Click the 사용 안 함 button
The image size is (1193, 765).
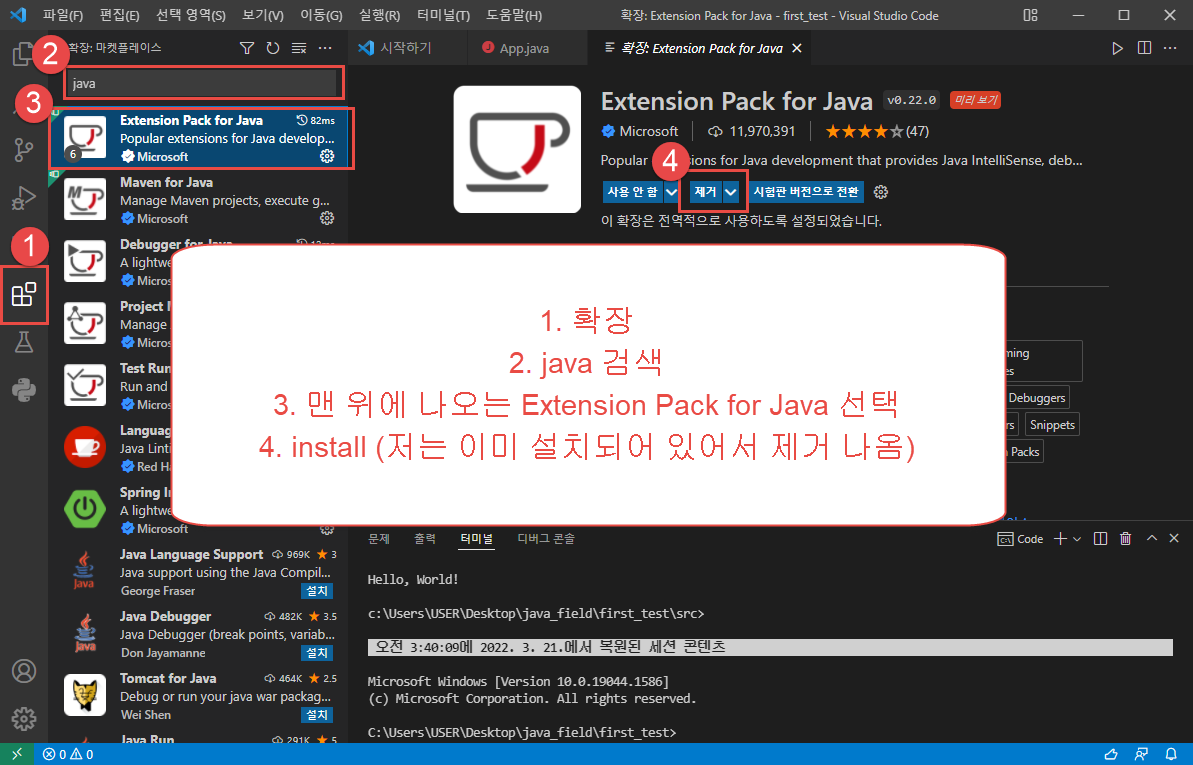[632, 192]
